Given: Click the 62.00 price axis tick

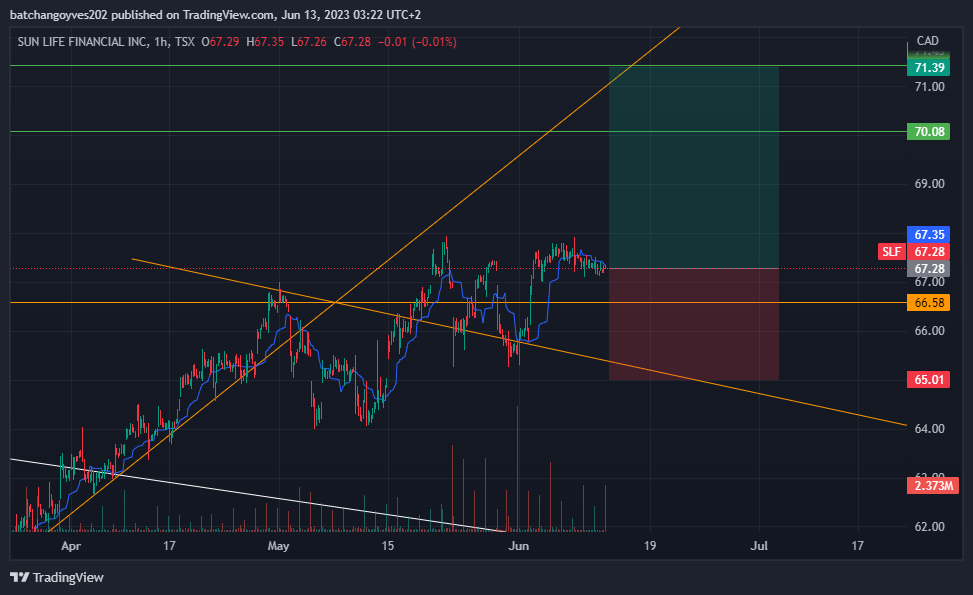Looking at the screenshot, I should click(929, 527).
